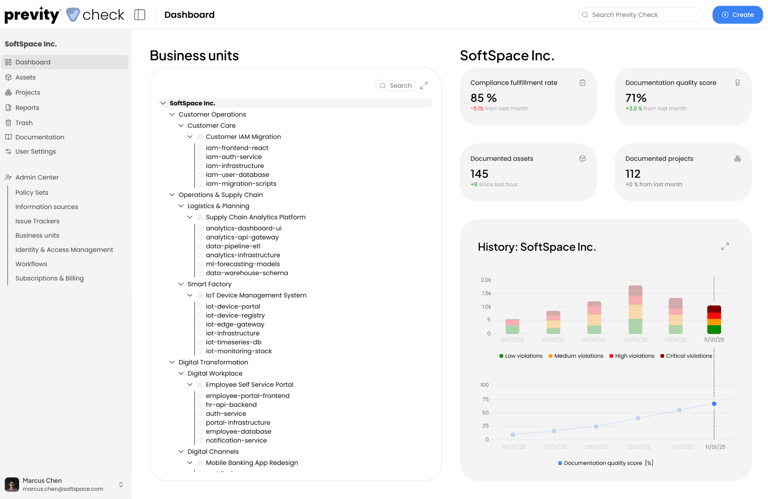
Task: Click the project icon beside Customer IAM Migration
Action: 200,137
